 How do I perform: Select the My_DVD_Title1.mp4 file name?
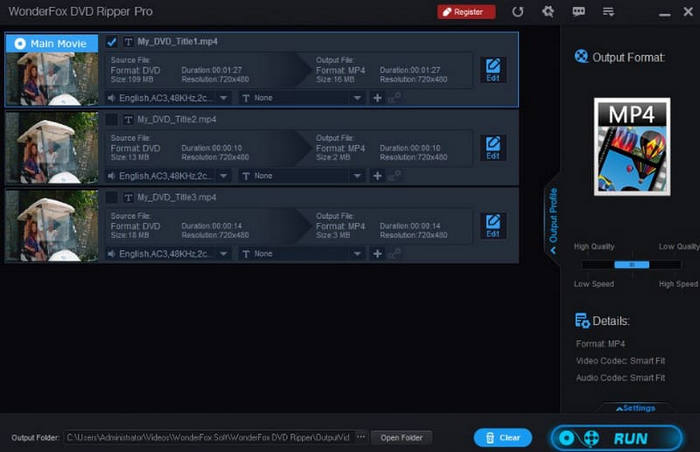(x=178, y=42)
